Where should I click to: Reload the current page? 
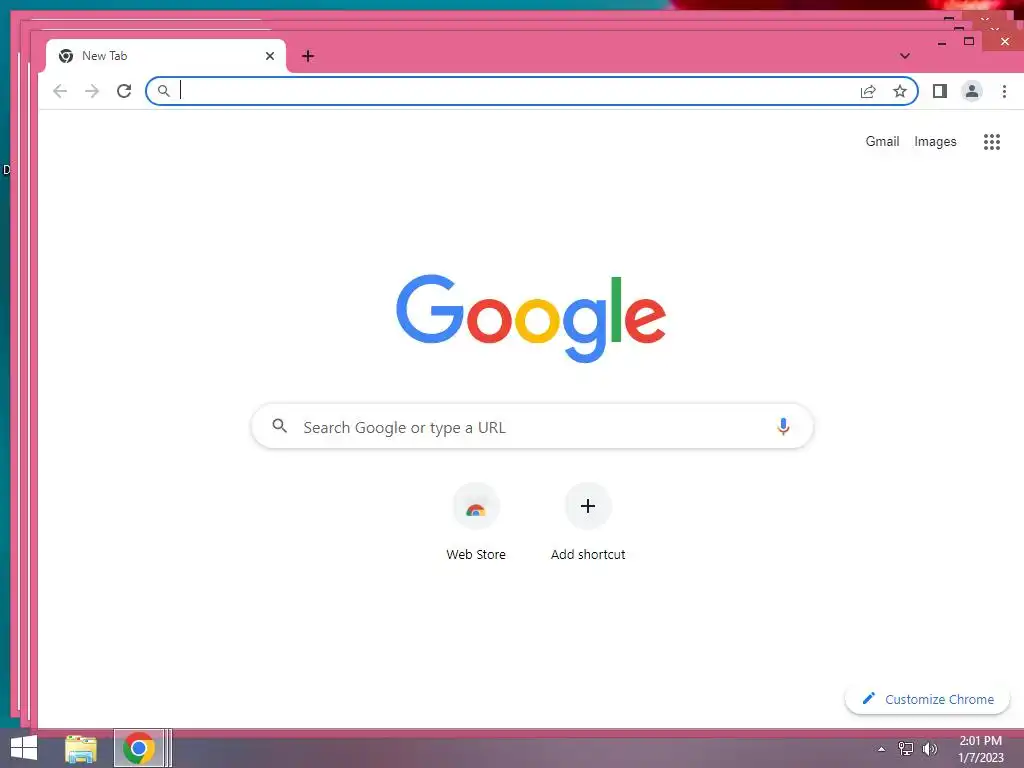click(124, 91)
